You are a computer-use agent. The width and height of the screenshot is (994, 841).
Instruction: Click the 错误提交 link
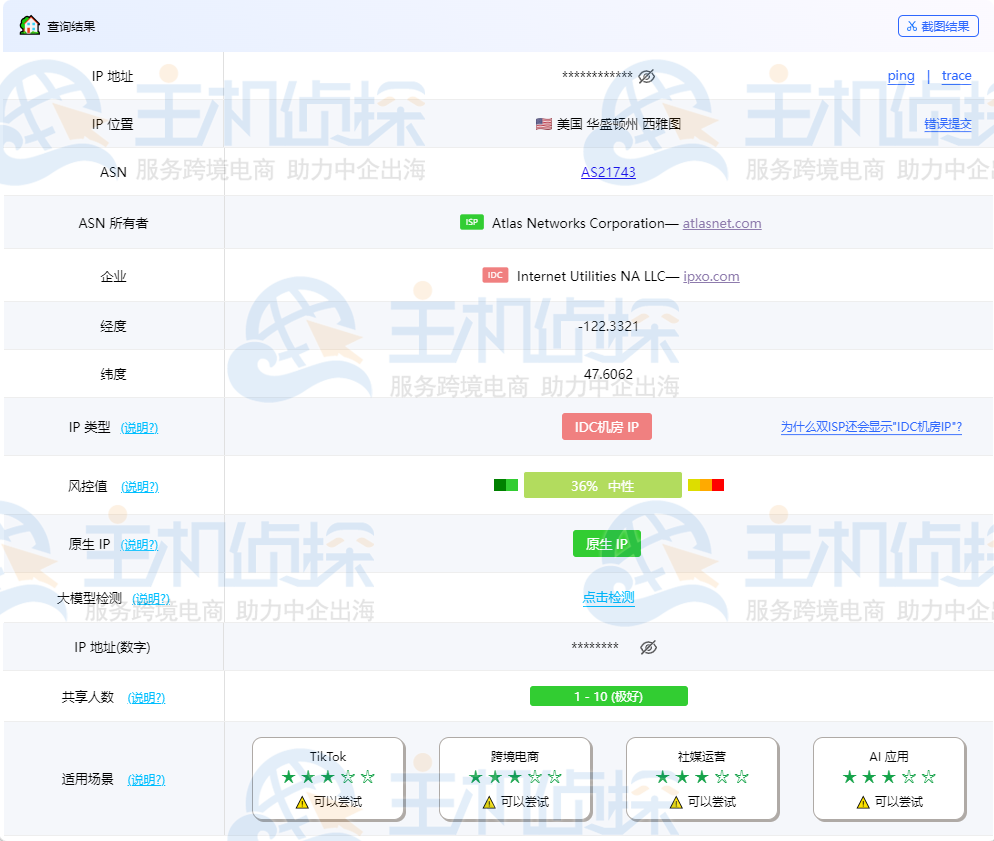click(x=947, y=124)
